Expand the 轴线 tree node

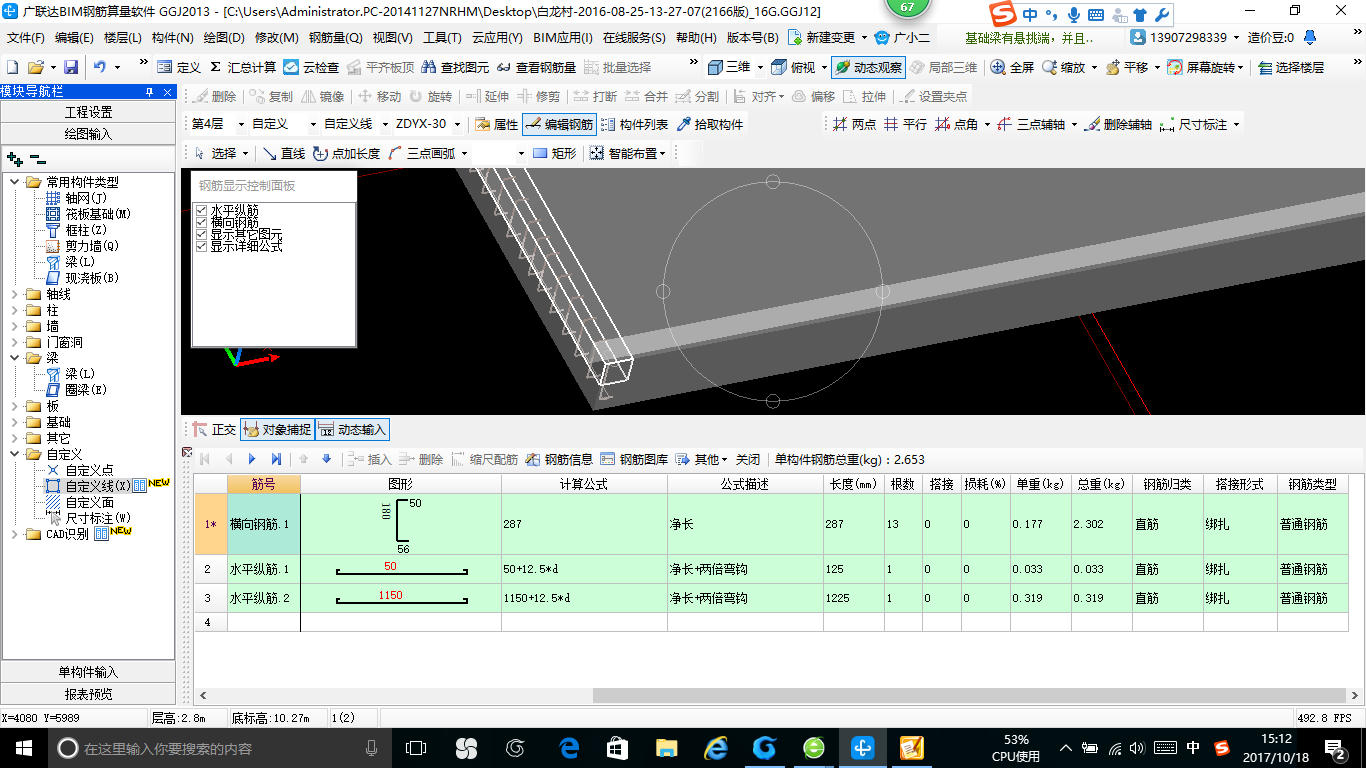tap(16, 294)
